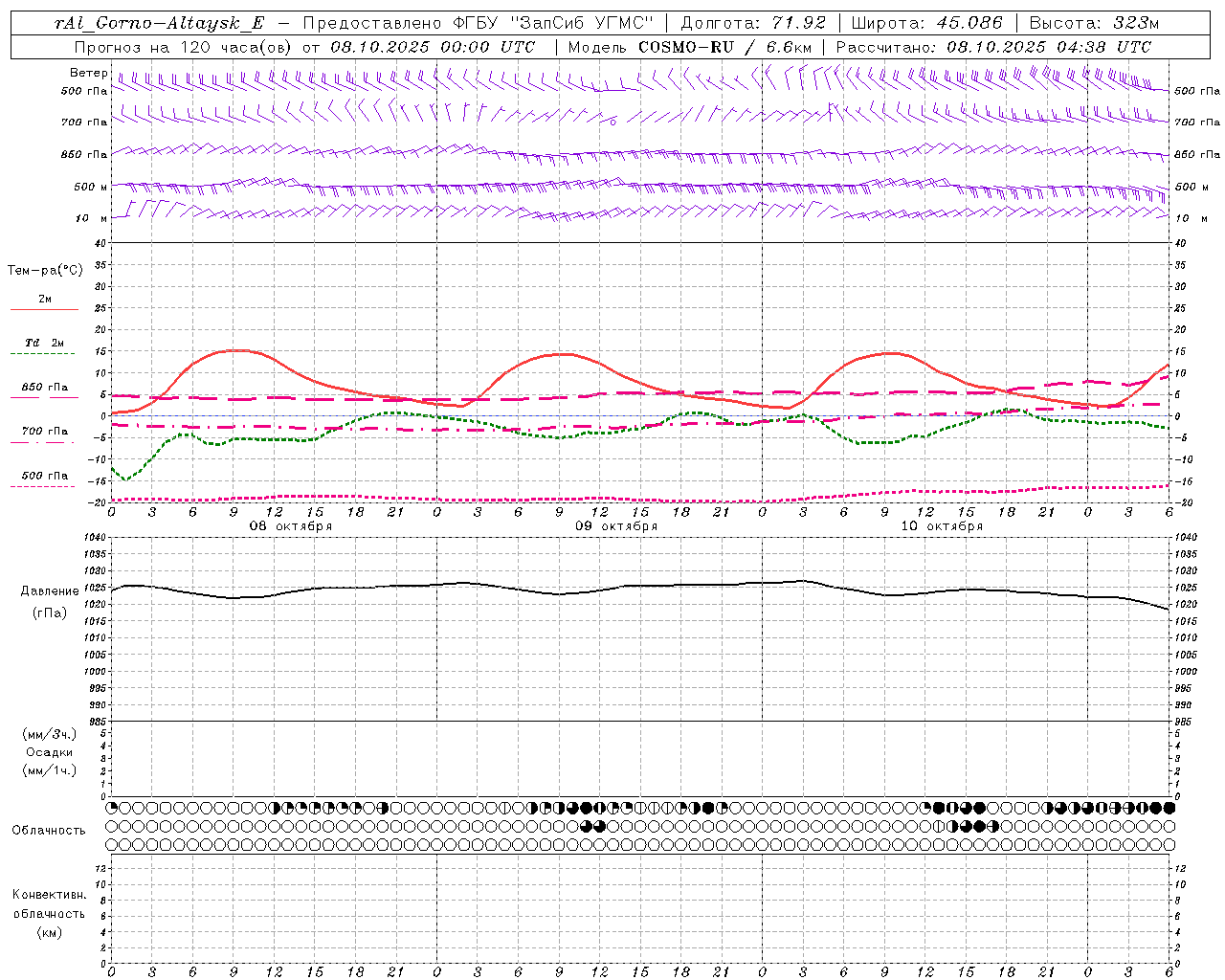Click the (мм/3ч.) precipitation unit label
This screenshot has width=1225, height=980.
[50, 734]
